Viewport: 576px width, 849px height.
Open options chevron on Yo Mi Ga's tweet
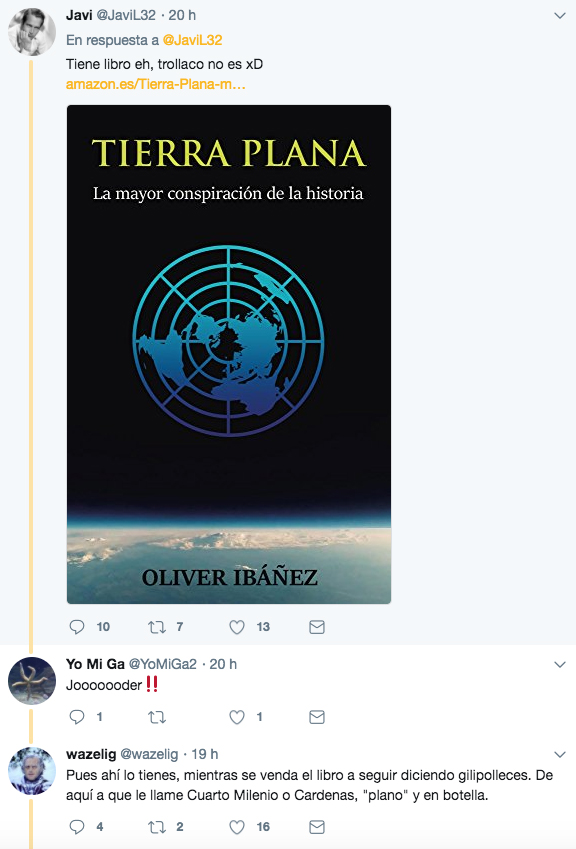[560, 664]
